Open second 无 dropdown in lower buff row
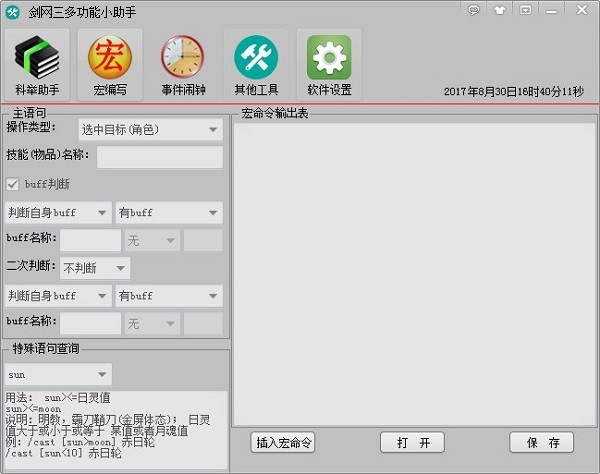600x474 pixels. point(152,324)
